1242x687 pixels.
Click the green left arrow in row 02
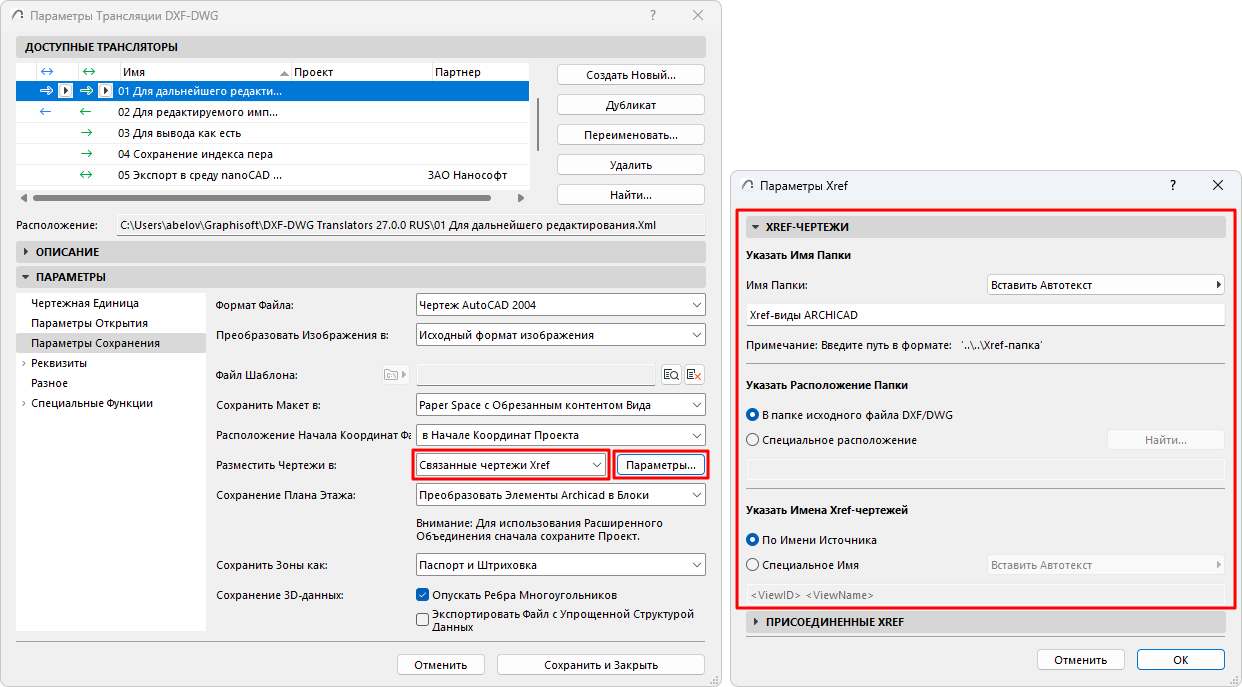[x=86, y=112]
